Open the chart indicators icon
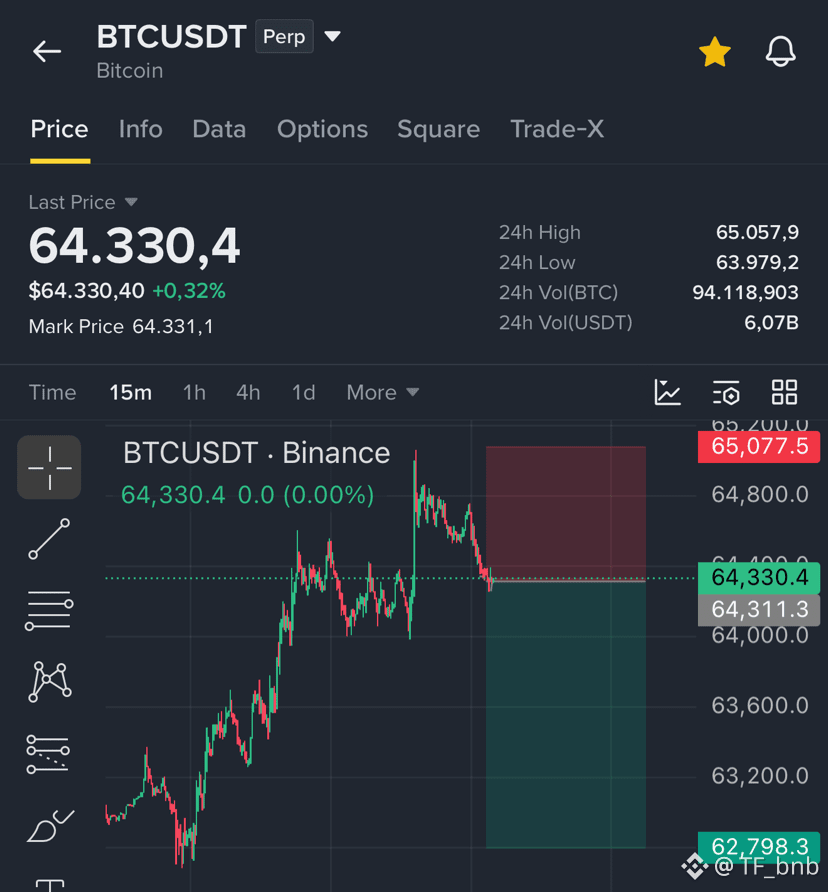 point(668,393)
